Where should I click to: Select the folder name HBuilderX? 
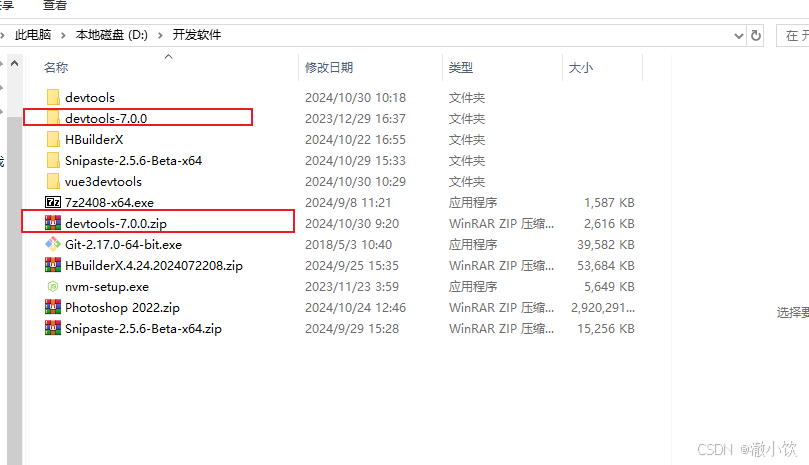94,140
